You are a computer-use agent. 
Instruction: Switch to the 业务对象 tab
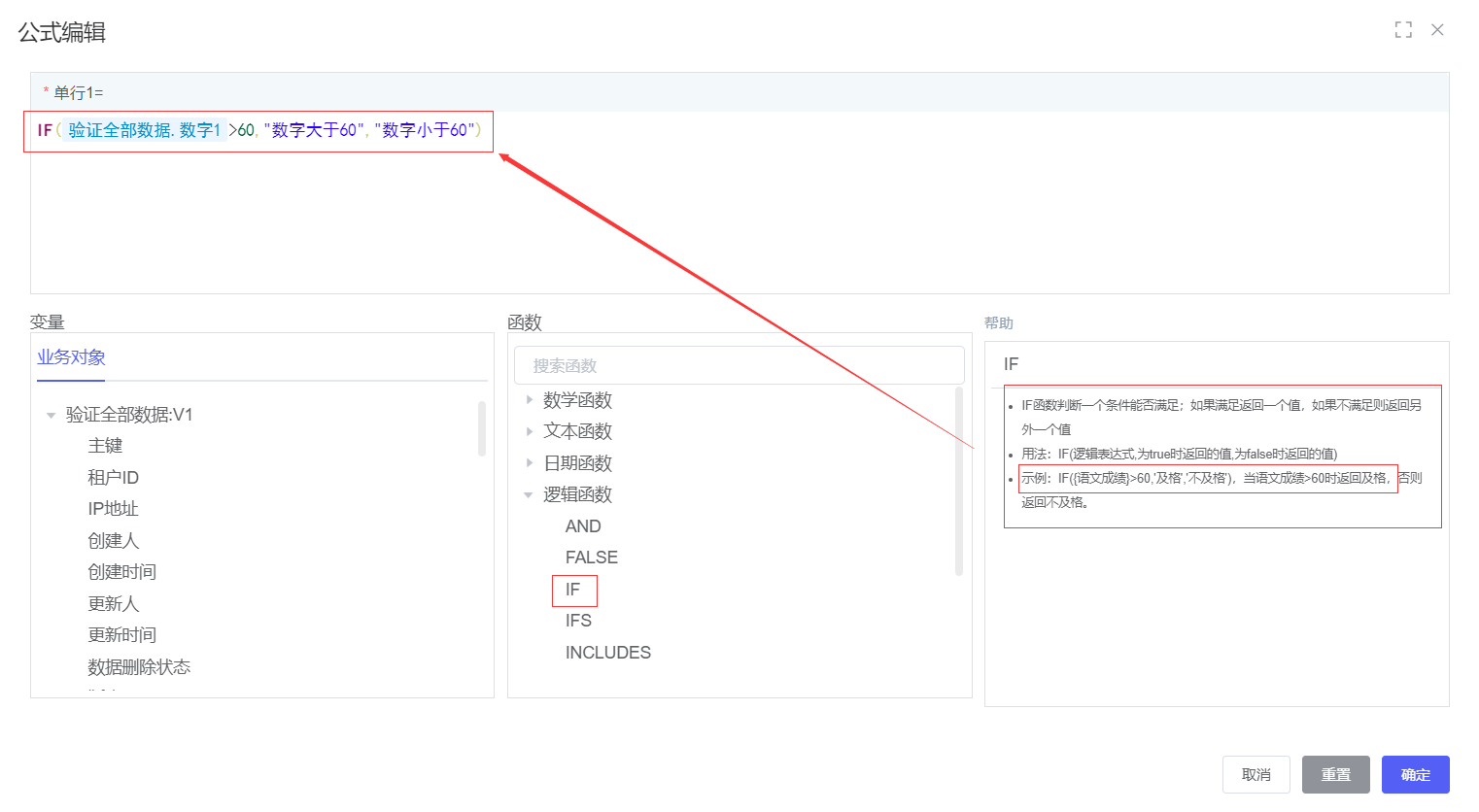(71, 357)
